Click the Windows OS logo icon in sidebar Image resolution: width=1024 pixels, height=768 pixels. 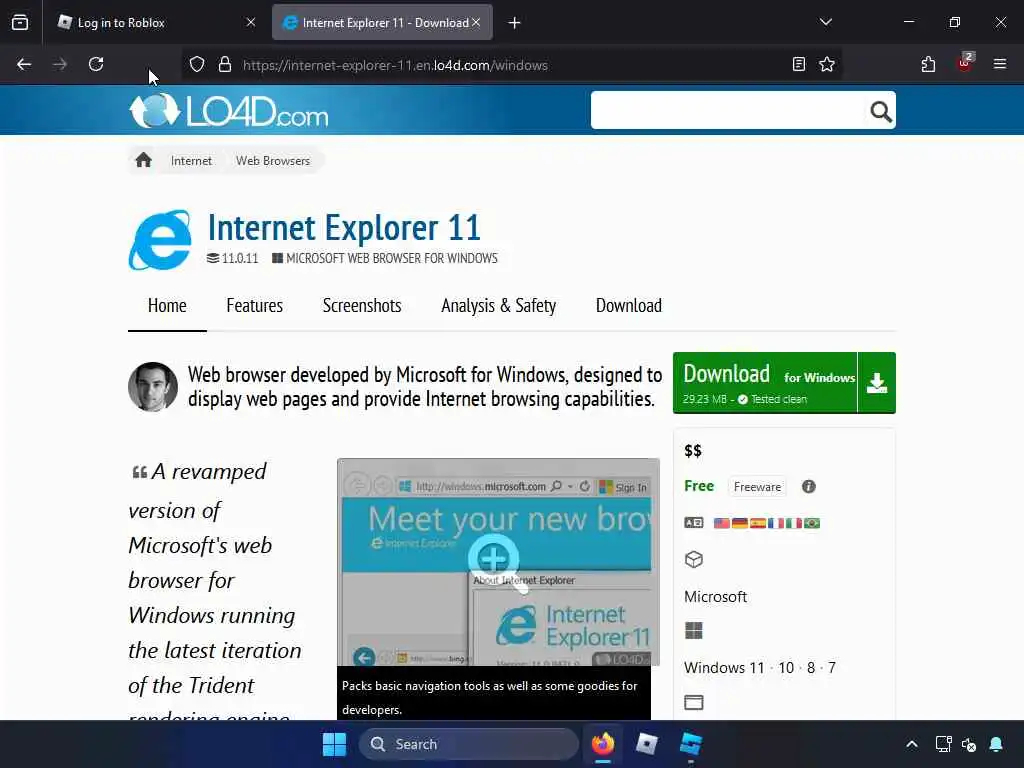pos(694,630)
